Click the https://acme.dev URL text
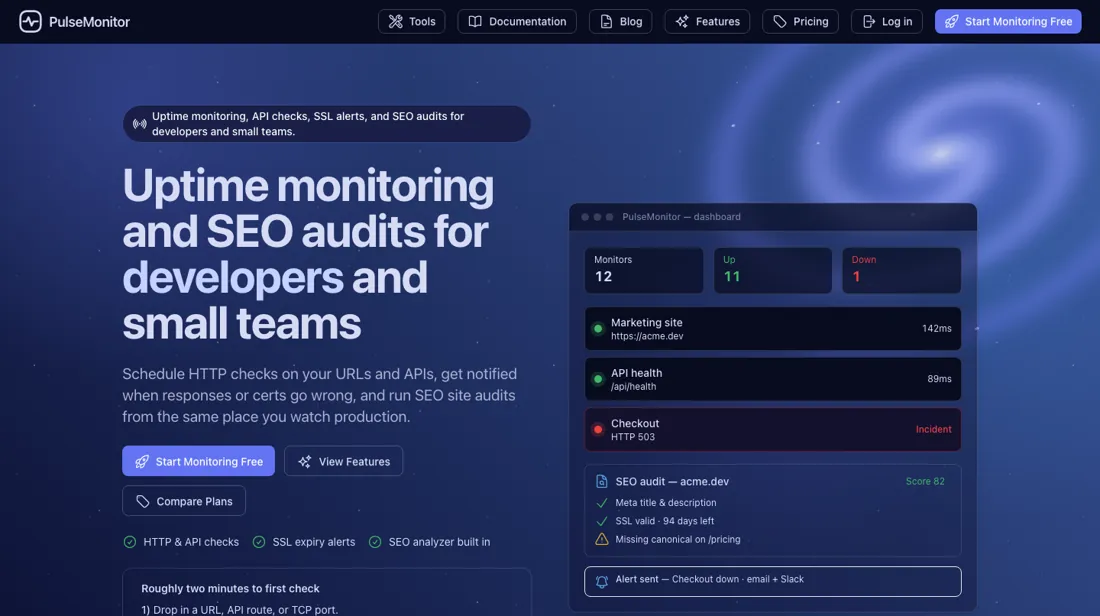Screen dimensions: 1100x616 pos(647,336)
